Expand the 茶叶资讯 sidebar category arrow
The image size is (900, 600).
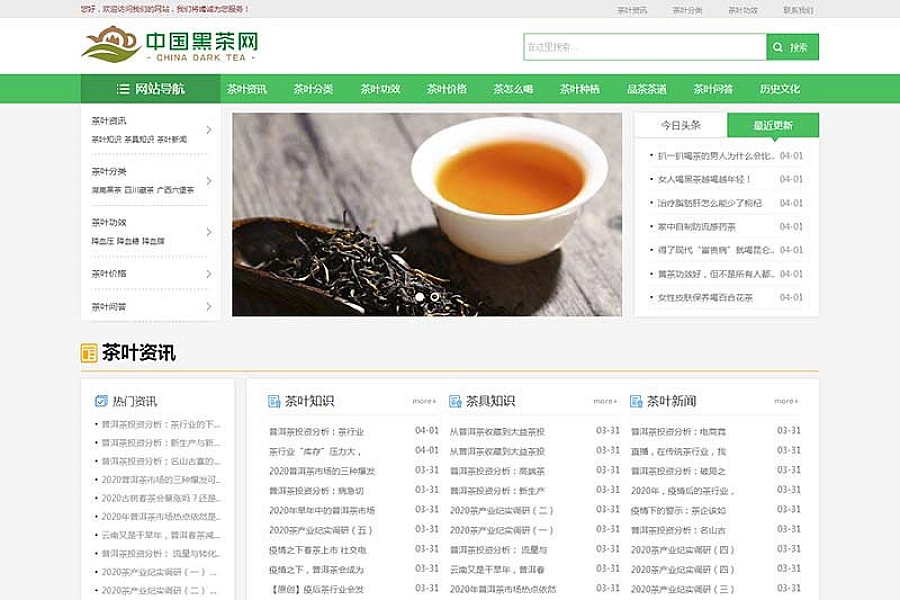209,130
